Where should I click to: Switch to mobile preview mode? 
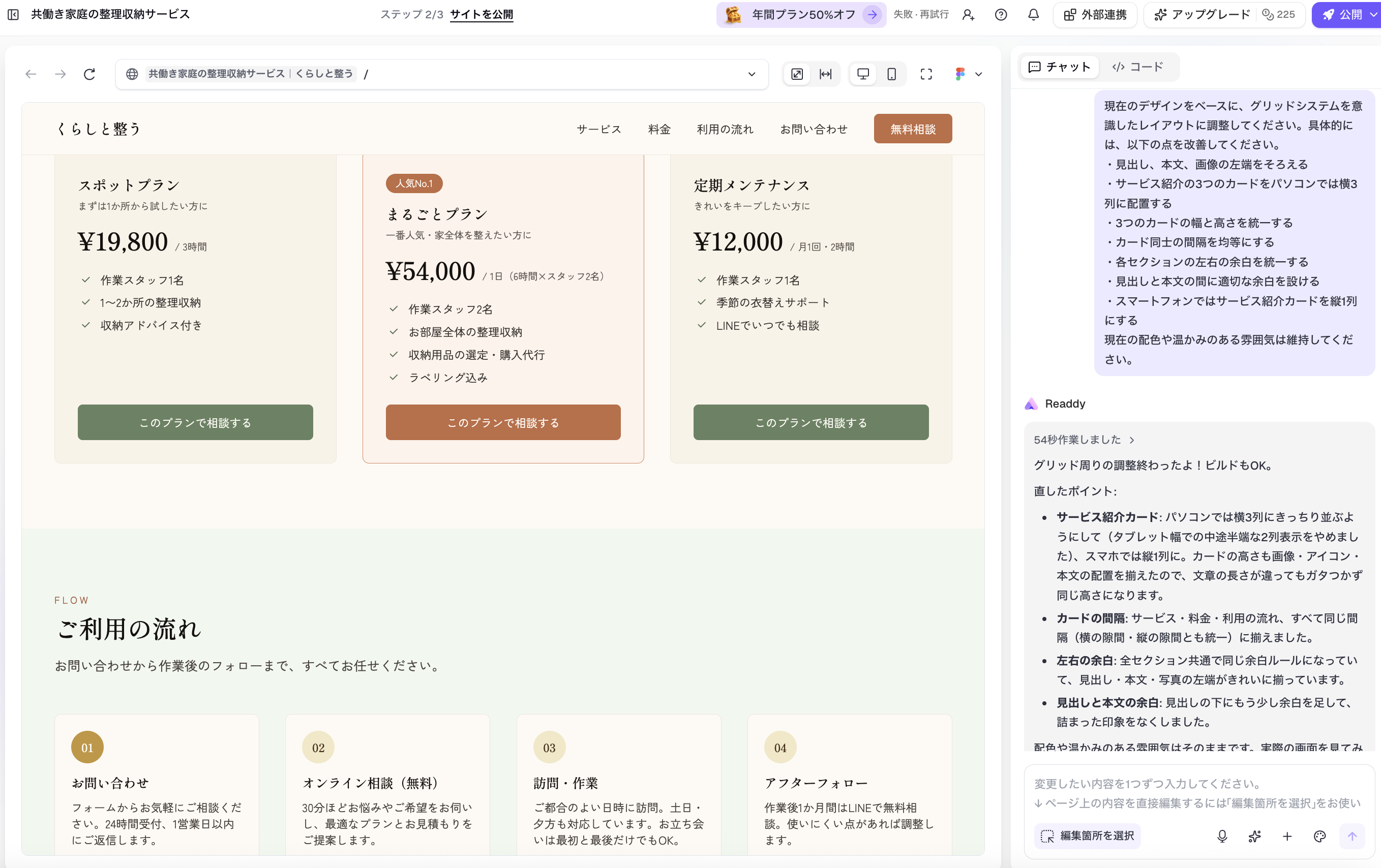click(x=892, y=74)
